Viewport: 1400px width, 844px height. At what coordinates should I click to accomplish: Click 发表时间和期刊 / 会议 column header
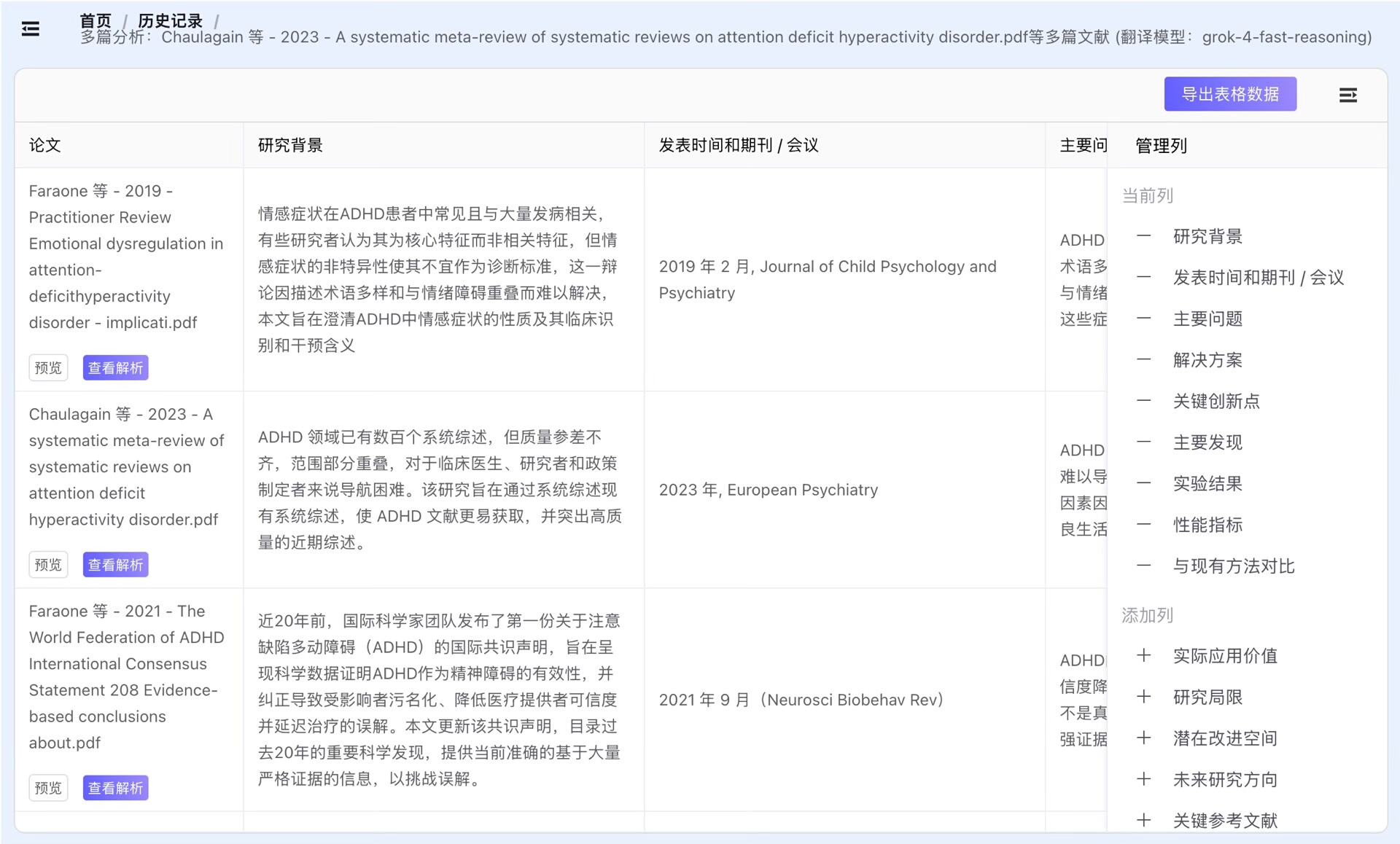(738, 145)
